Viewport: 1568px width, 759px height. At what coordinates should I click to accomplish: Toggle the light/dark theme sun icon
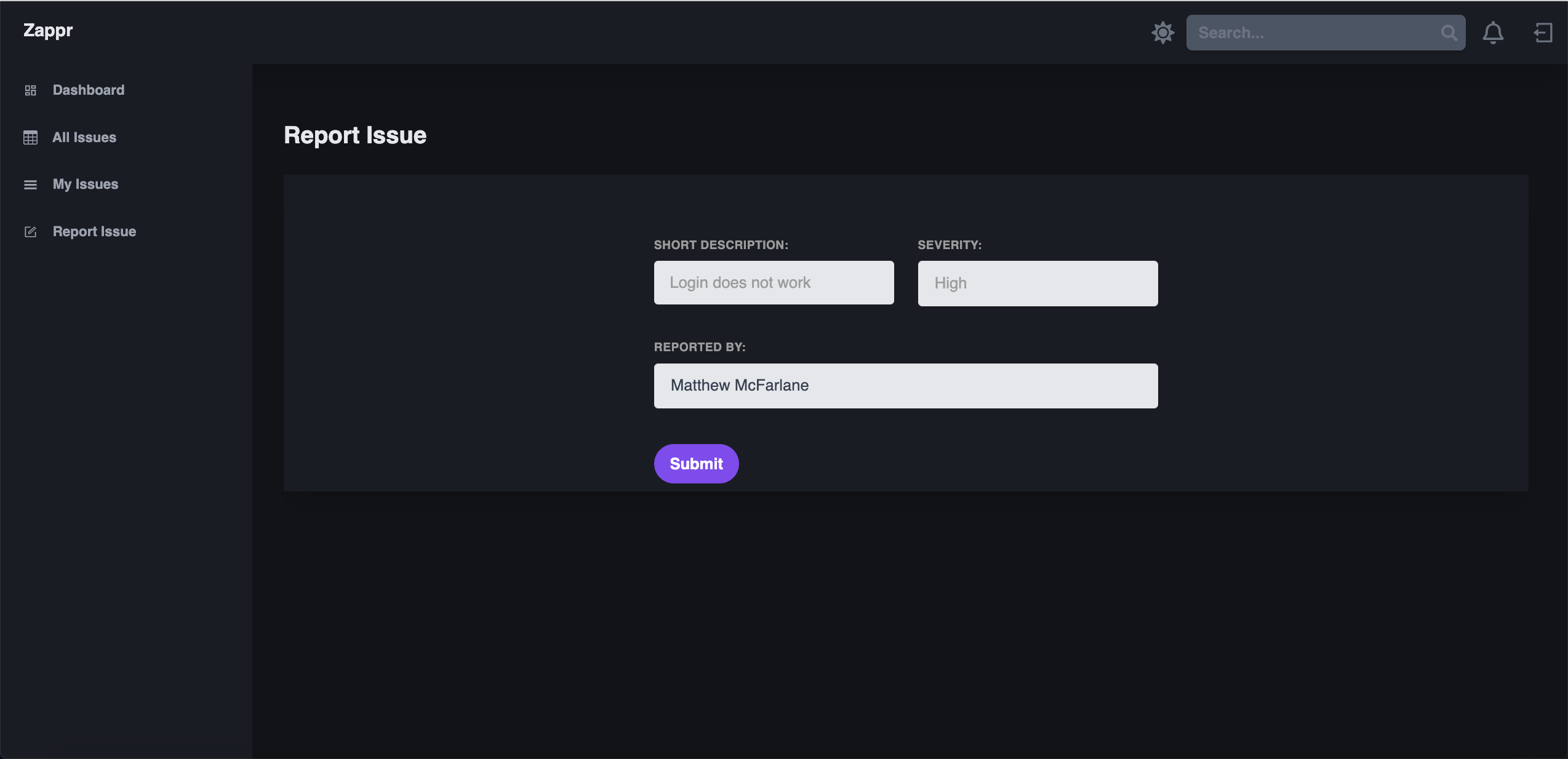[1162, 33]
